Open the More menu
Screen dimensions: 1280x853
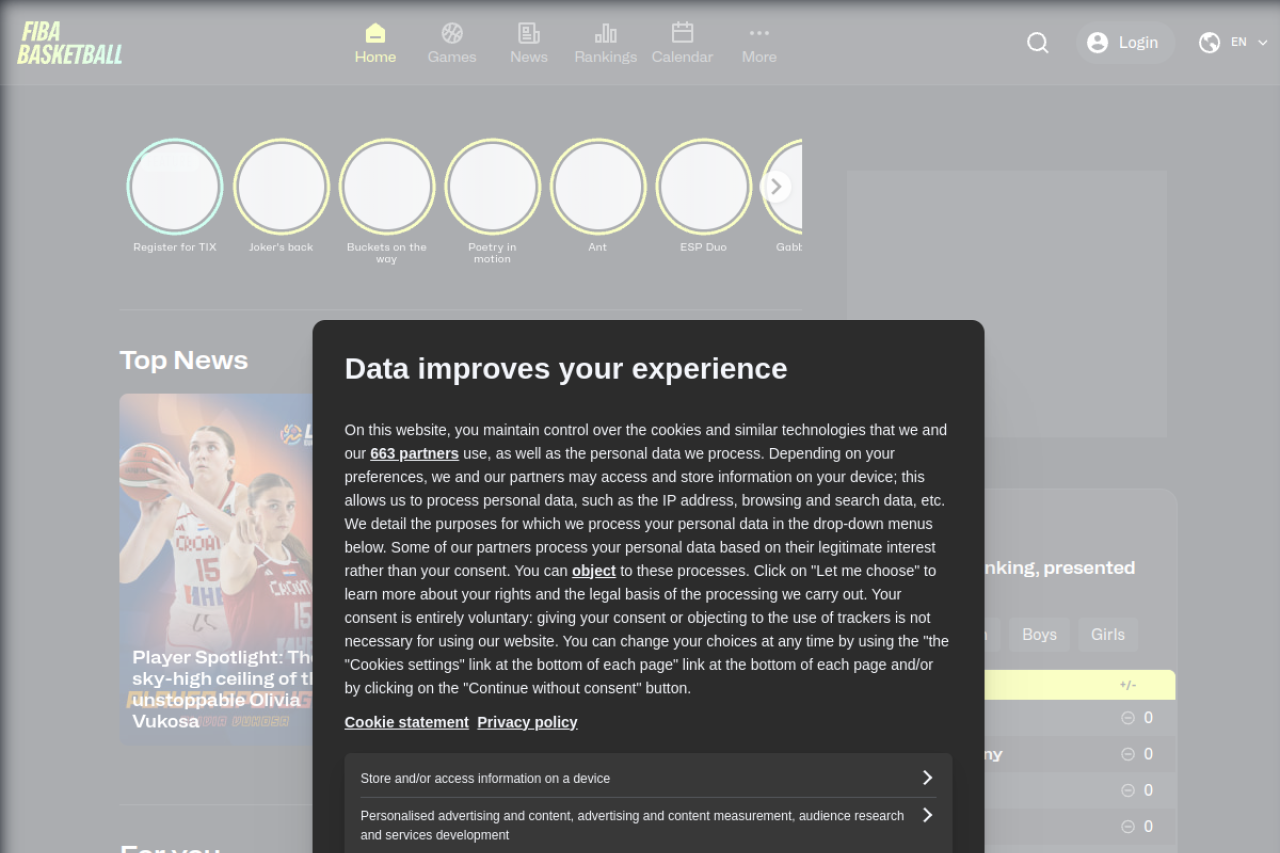759,43
